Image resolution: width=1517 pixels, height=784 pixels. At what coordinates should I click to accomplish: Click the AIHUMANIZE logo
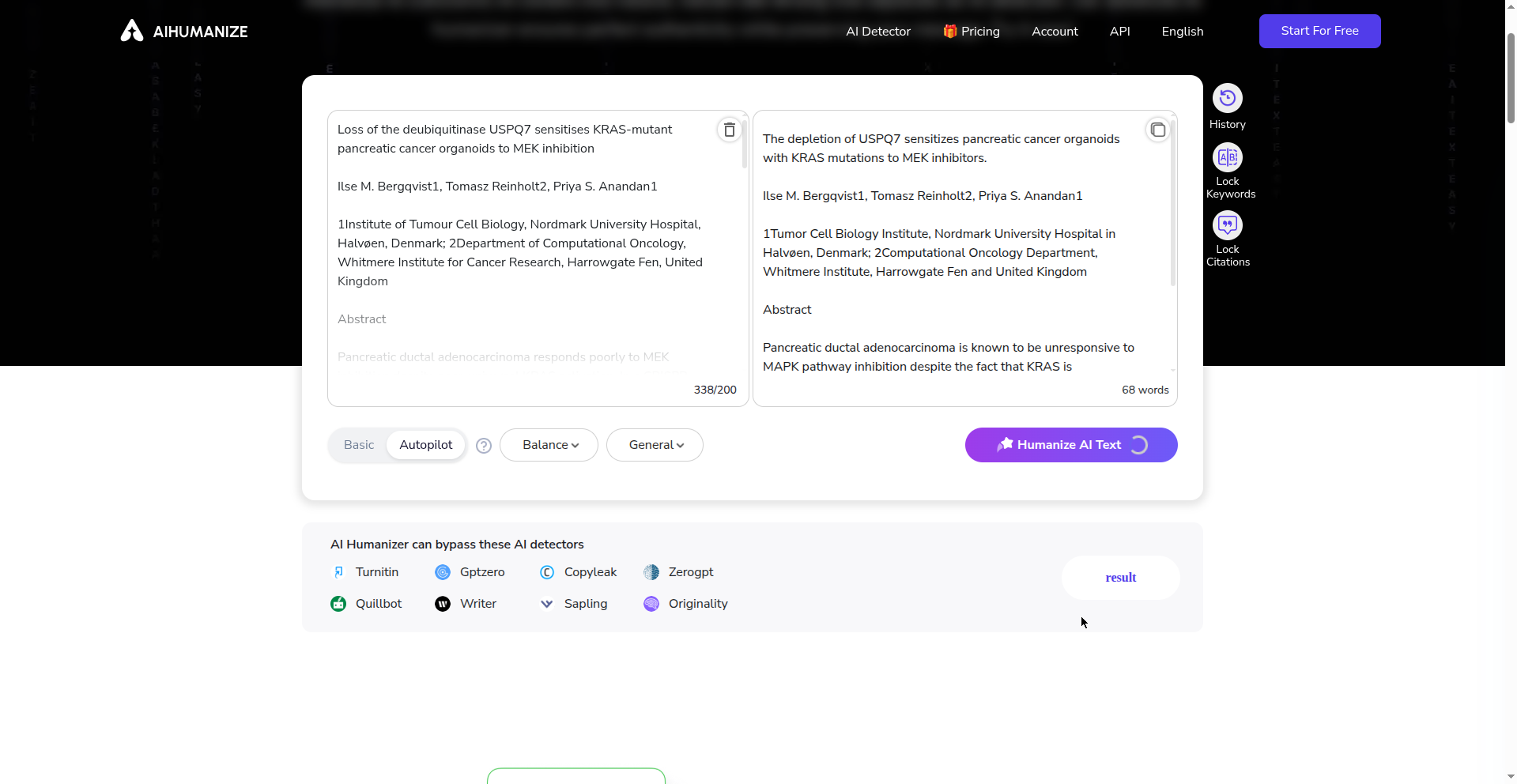coord(184,31)
